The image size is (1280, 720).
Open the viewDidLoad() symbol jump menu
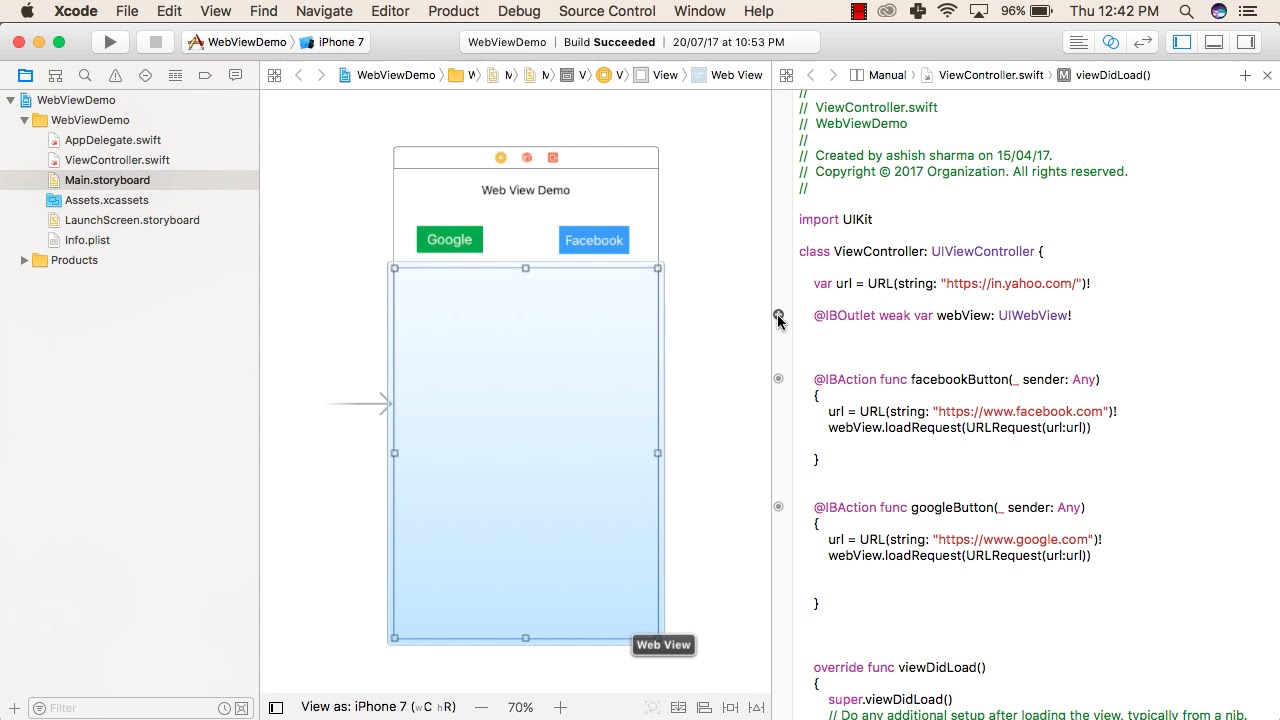[x=1104, y=75]
